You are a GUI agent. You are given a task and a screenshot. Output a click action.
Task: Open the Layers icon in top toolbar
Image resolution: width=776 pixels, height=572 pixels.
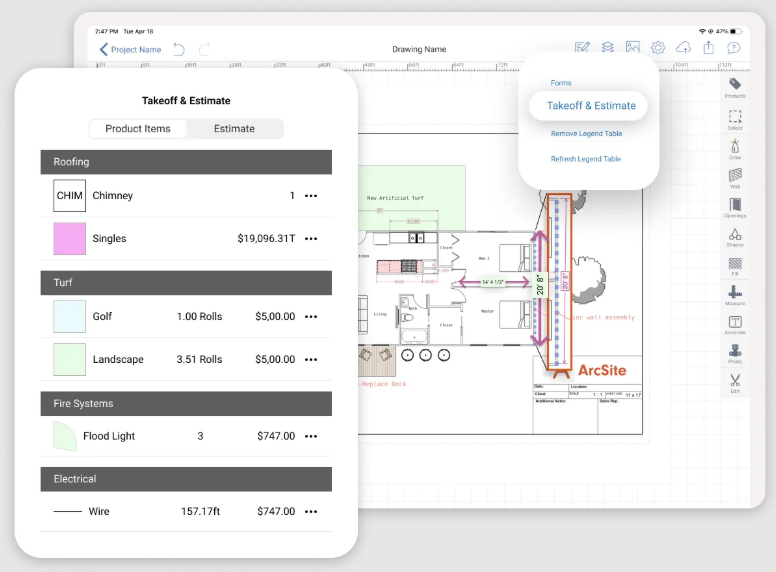click(x=608, y=48)
